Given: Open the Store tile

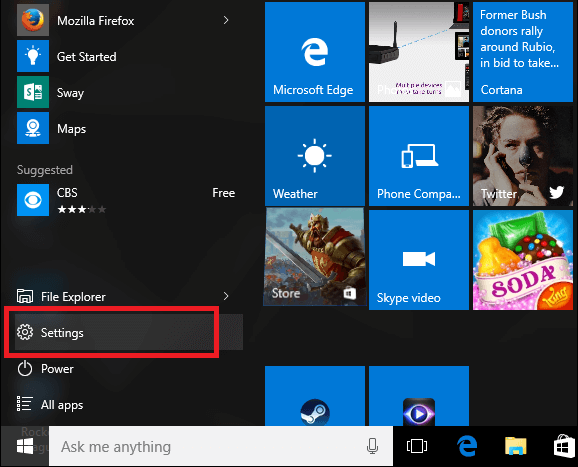Looking at the screenshot, I should click(x=315, y=257).
